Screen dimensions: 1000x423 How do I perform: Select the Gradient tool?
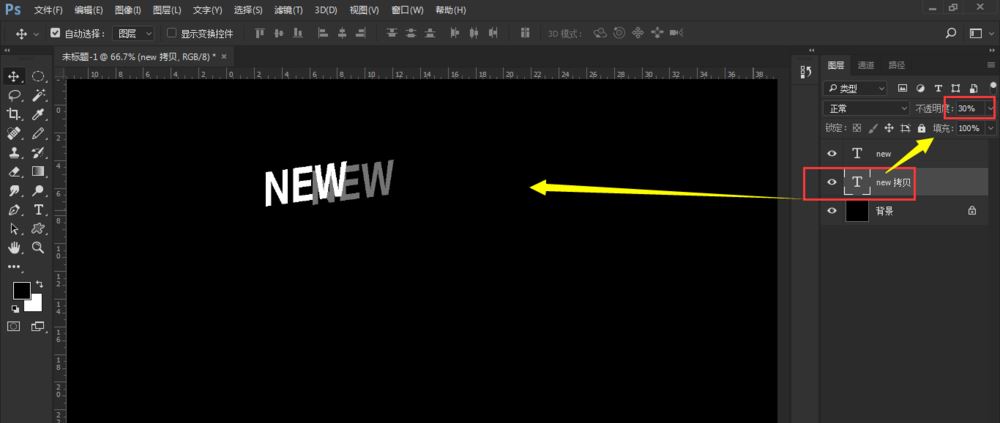38,172
